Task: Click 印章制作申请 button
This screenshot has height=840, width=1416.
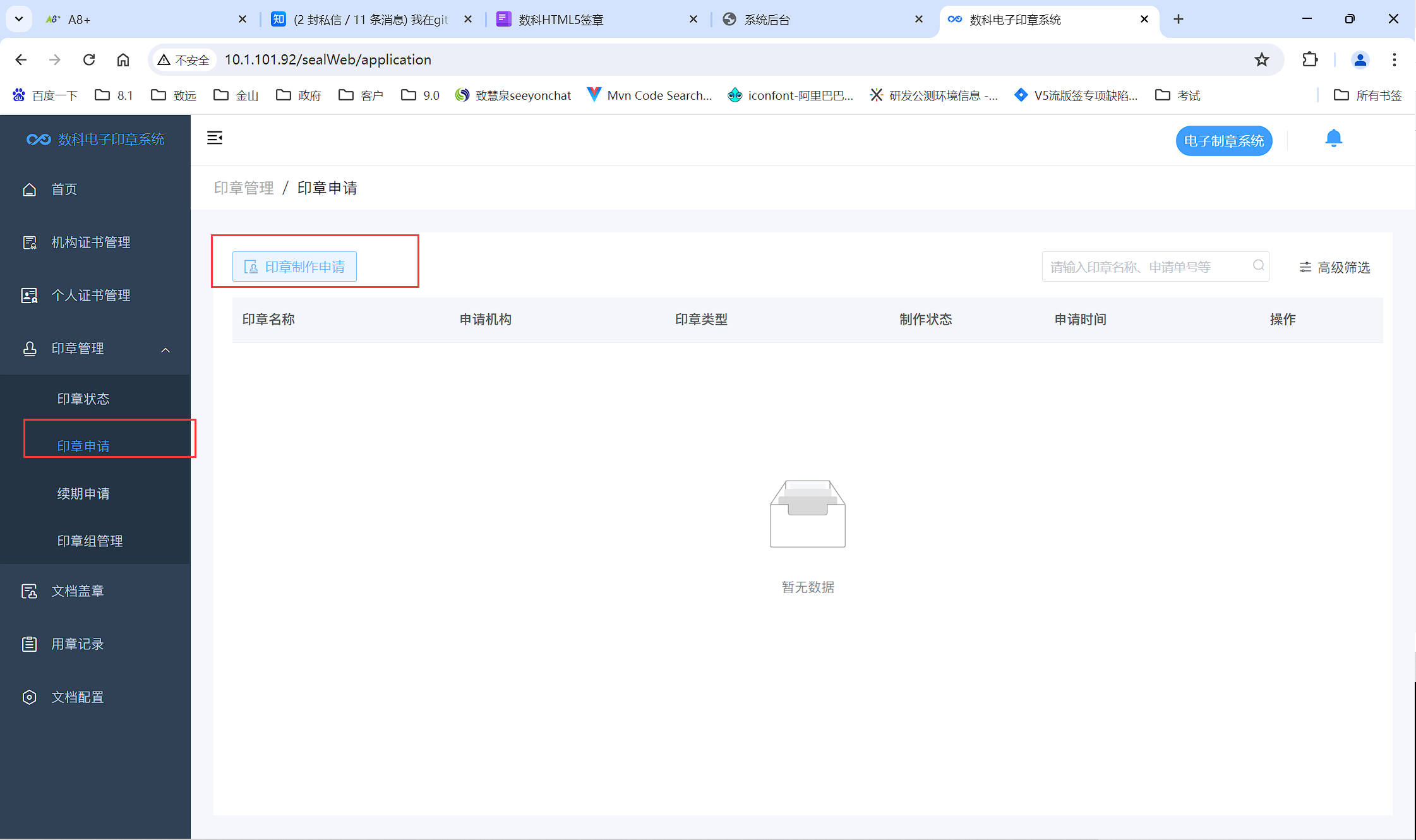Action: pyautogui.click(x=294, y=267)
